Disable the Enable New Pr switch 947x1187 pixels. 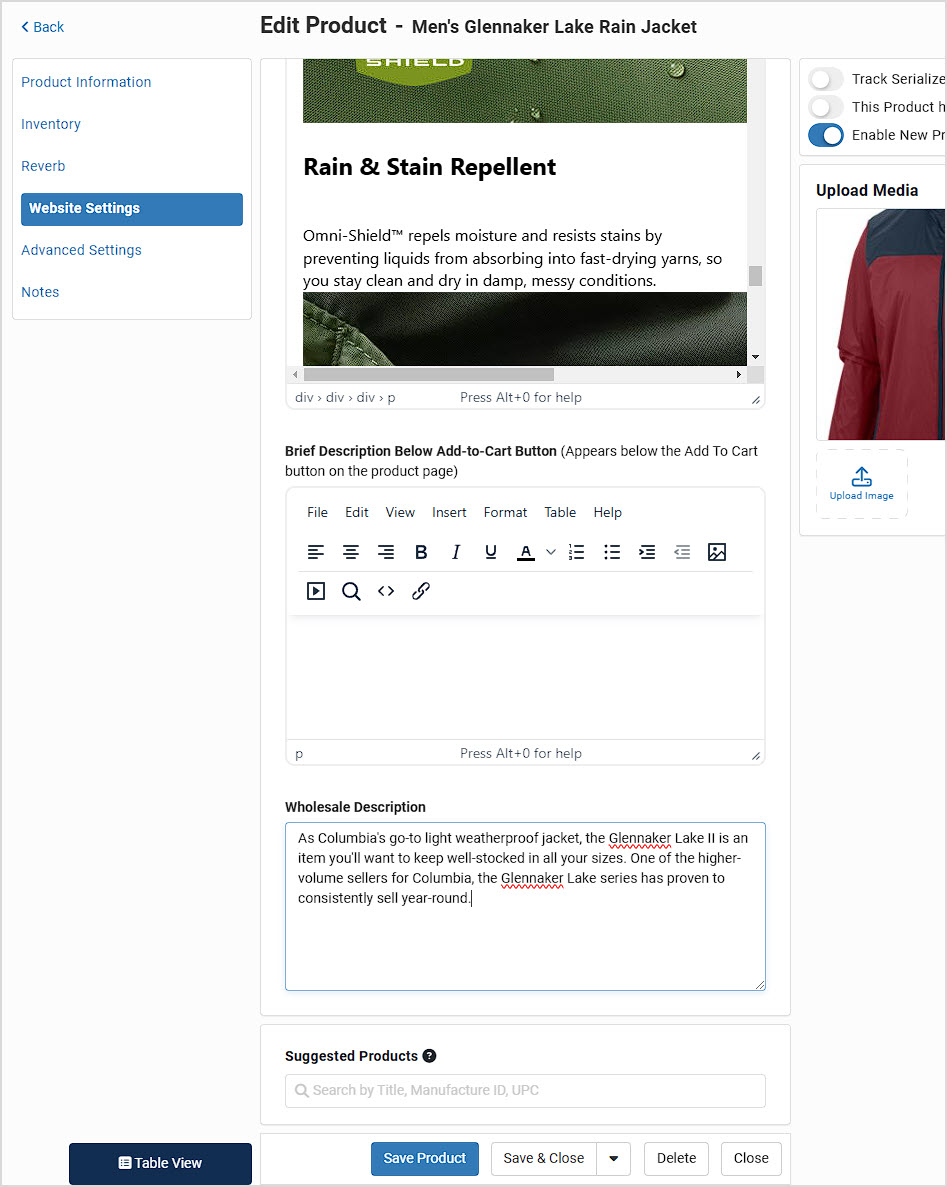[x=825, y=135]
